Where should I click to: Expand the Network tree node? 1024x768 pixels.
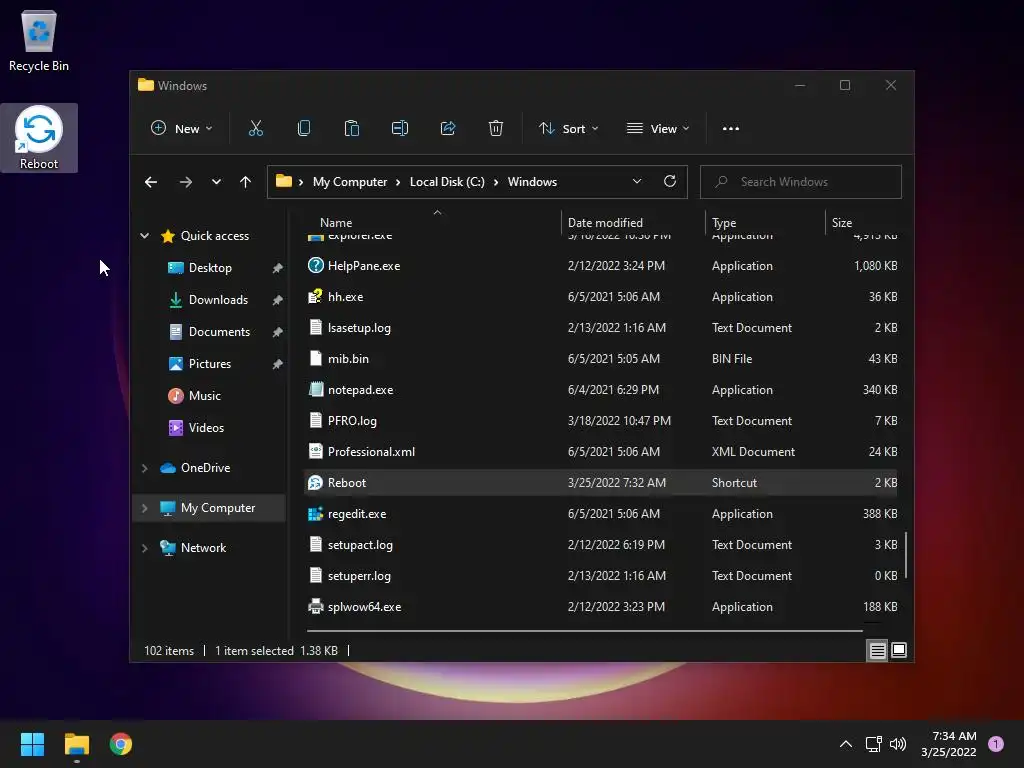click(x=144, y=548)
